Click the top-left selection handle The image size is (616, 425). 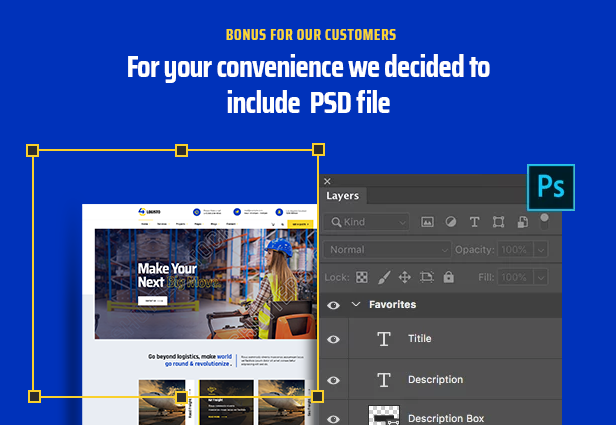point(33,150)
